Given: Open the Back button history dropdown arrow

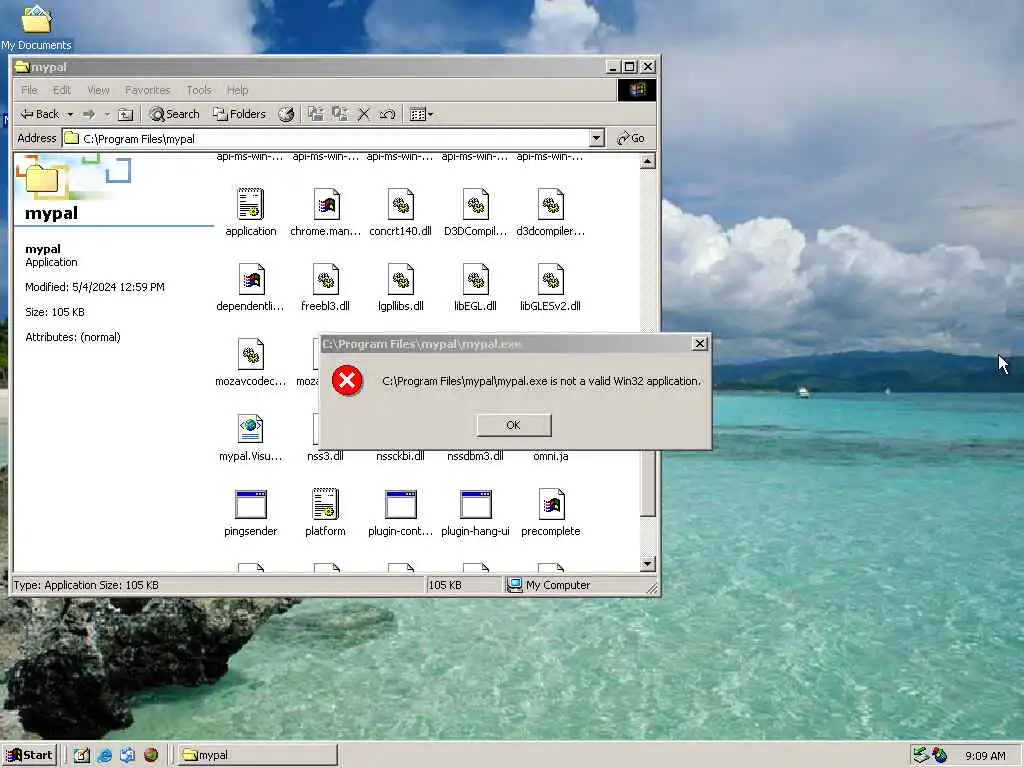Looking at the screenshot, I should (70, 114).
